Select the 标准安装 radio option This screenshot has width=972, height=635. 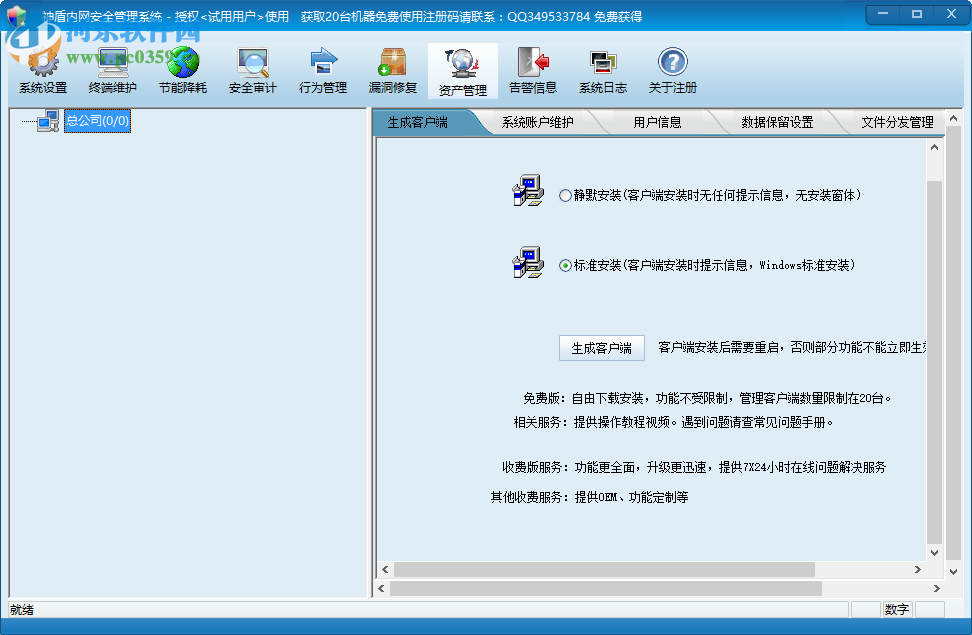click(566, 265)
